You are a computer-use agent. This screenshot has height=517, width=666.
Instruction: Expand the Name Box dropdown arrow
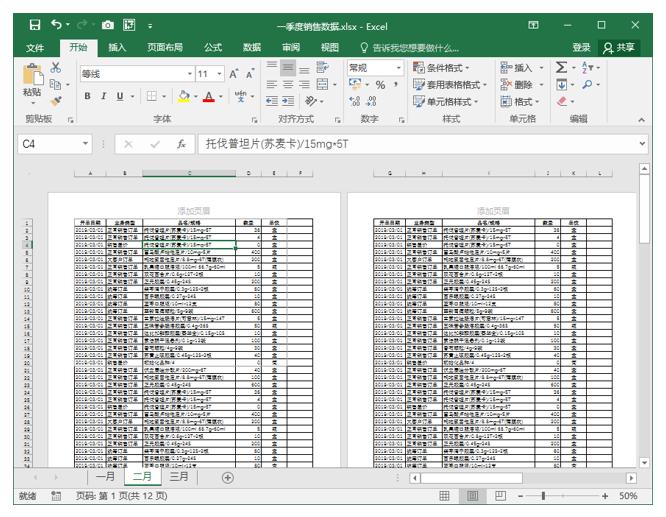coord(85,144)
